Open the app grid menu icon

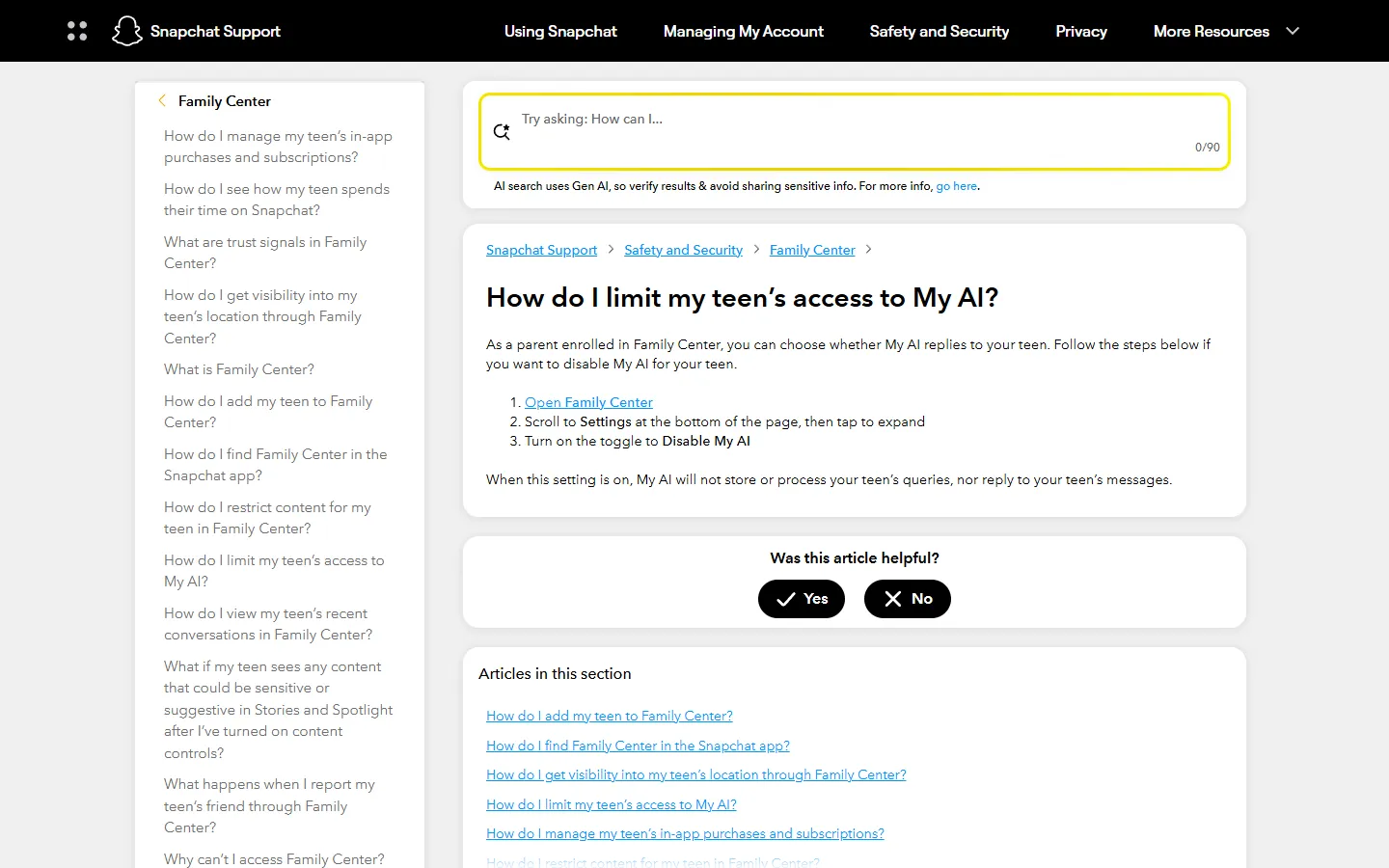click(77, 31)
